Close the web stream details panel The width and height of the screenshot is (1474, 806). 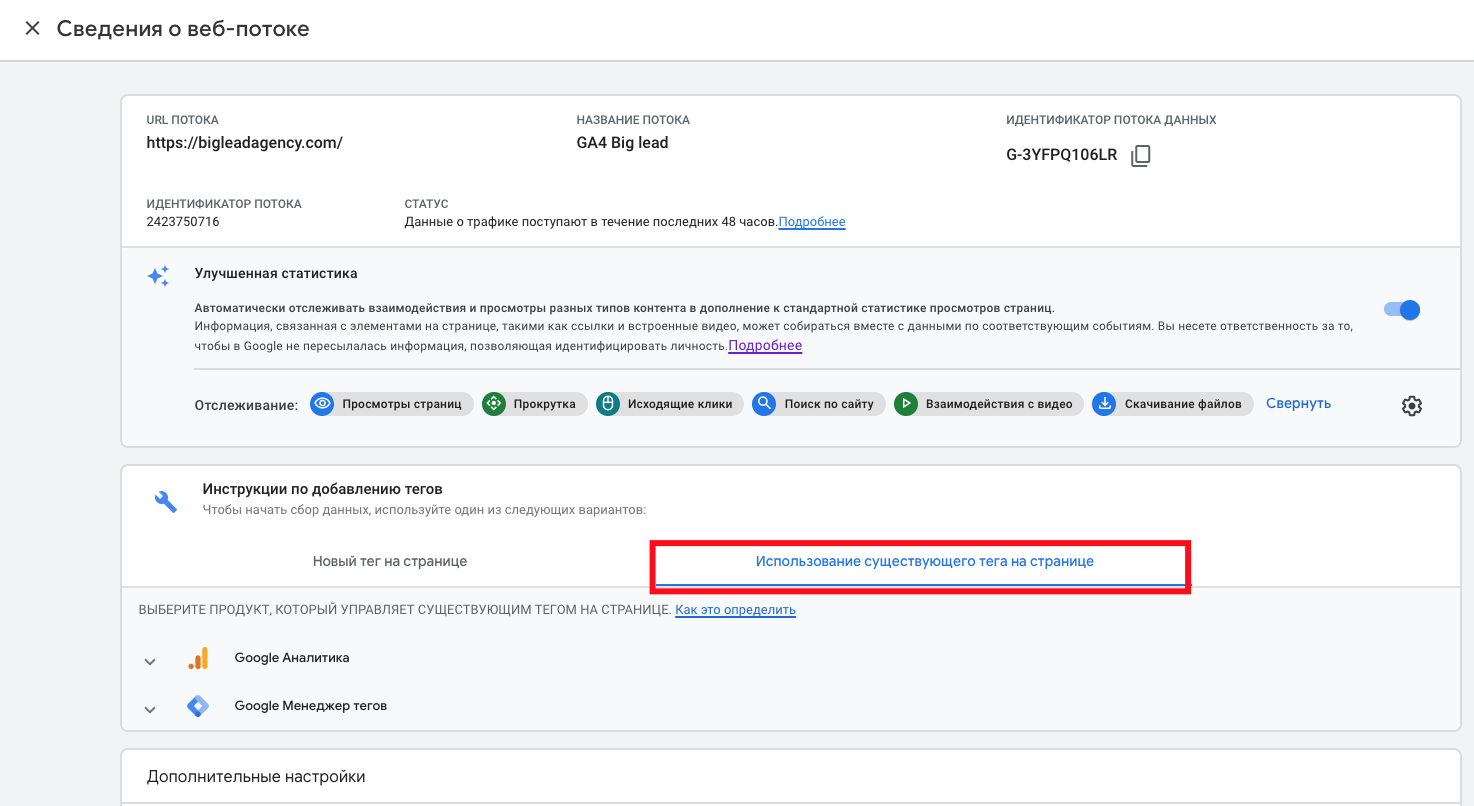[32, 29]
